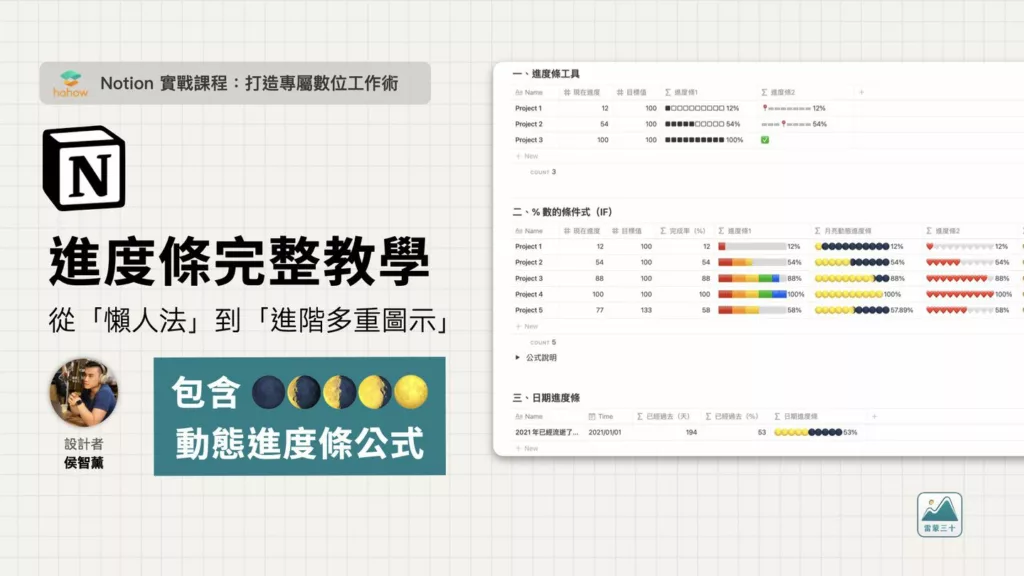
Task: Click the full moon emoji in the teal banner
Action: [411, 392]
